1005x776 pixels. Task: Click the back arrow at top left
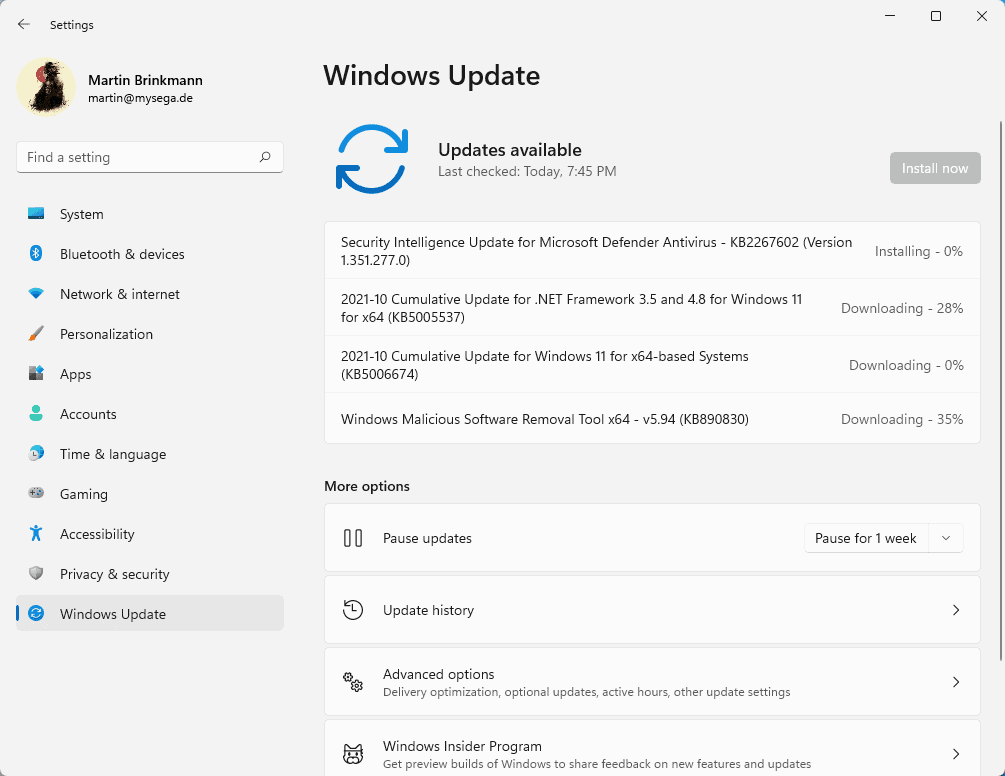click(23, 24)
